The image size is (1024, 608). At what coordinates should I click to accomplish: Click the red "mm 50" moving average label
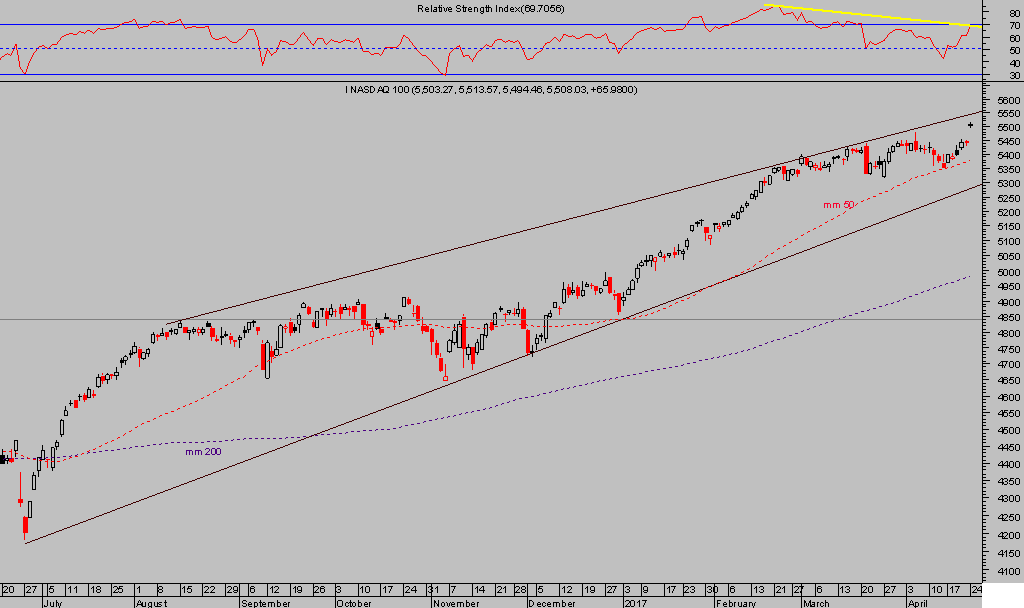coord(837,205)
